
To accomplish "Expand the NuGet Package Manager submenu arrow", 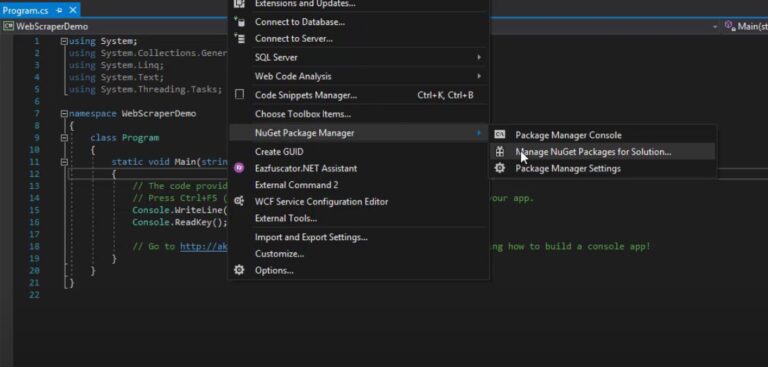I will (x=479, y=133).
